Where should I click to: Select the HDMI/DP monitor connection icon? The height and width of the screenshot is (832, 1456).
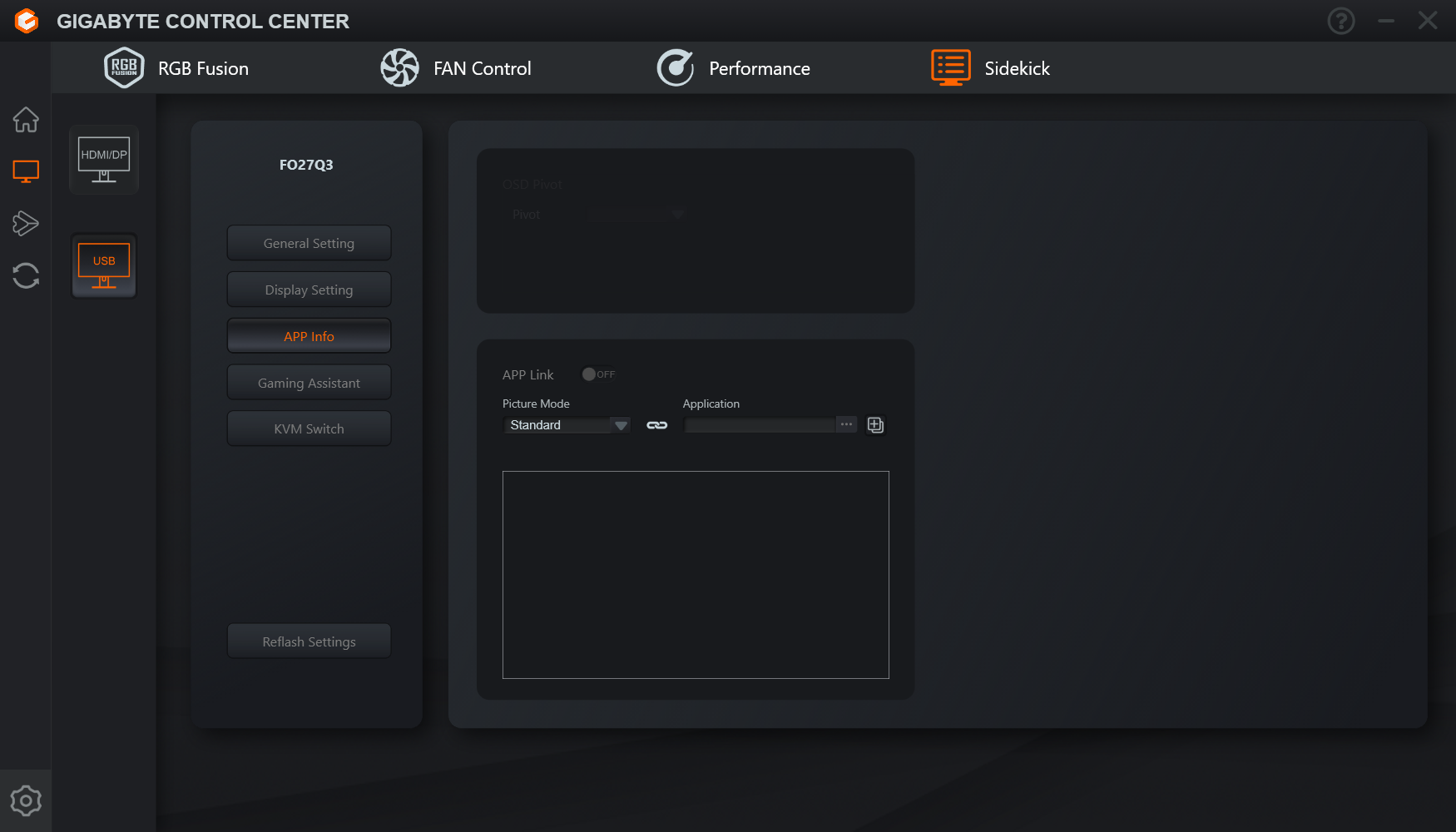pyautogui.click(x=104, y=160)
